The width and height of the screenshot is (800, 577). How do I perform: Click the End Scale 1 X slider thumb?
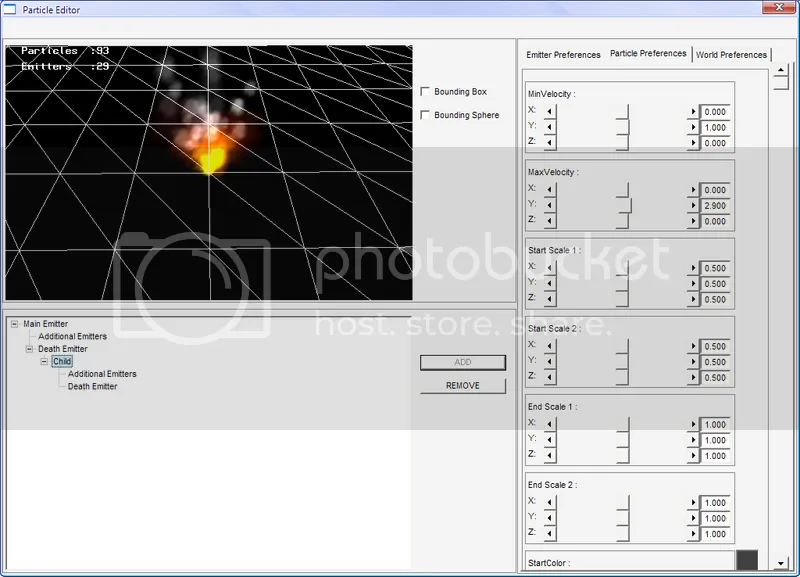[x=622, y=424]
